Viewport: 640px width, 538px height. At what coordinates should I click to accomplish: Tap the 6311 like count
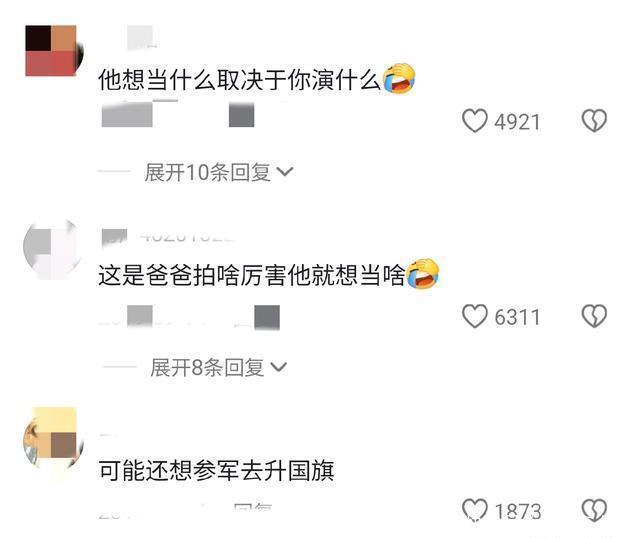click(x=517, y=317)
